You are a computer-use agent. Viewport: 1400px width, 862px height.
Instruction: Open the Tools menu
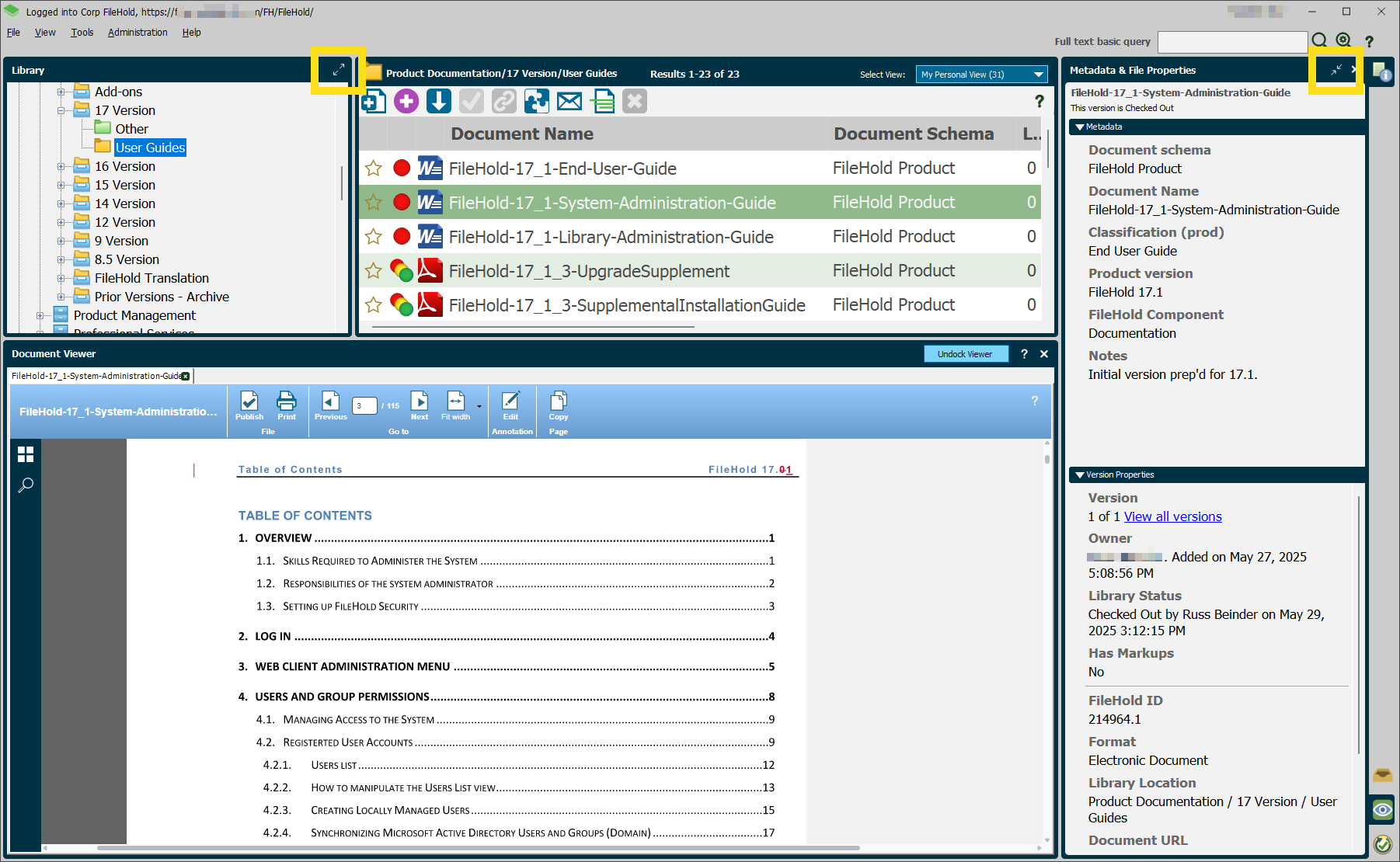click(x=82, y=33)
